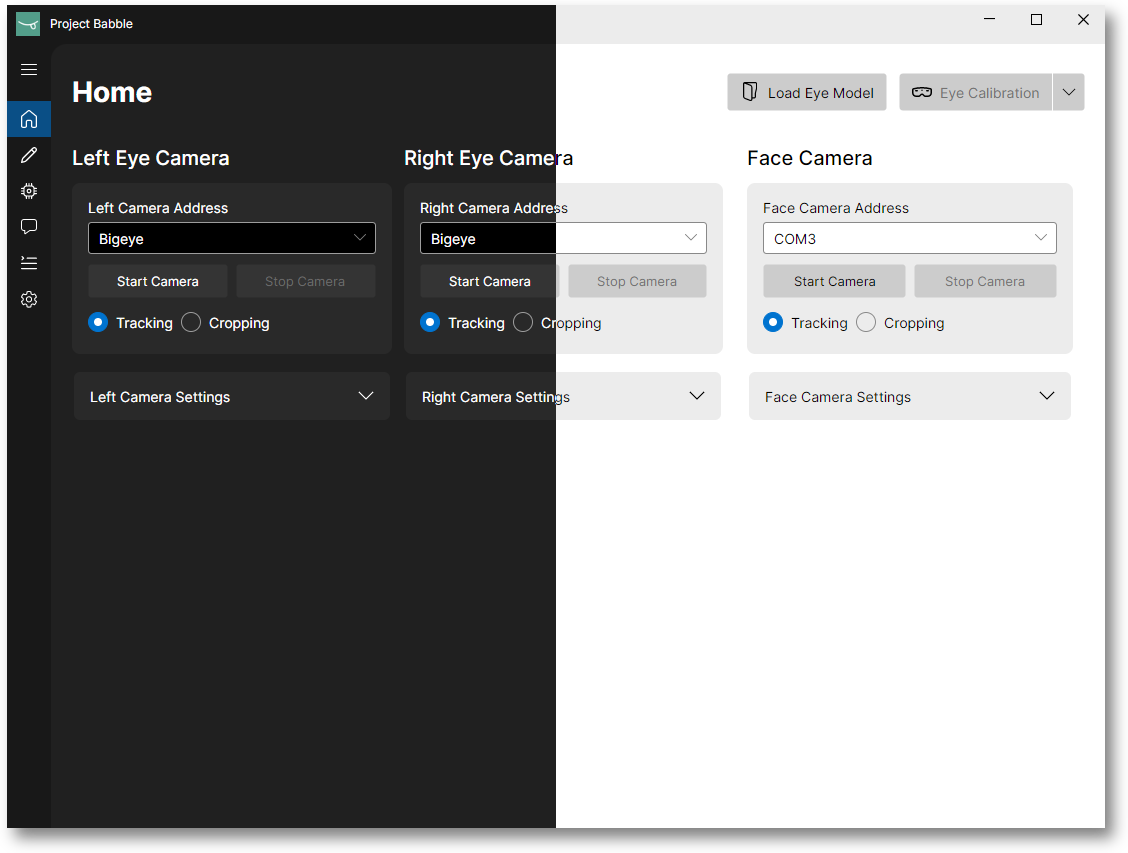Image resolution: width=1128 pixels, height=853 pixels.
Task: Expand Right Camera Settings
Action: coord(563,396)
